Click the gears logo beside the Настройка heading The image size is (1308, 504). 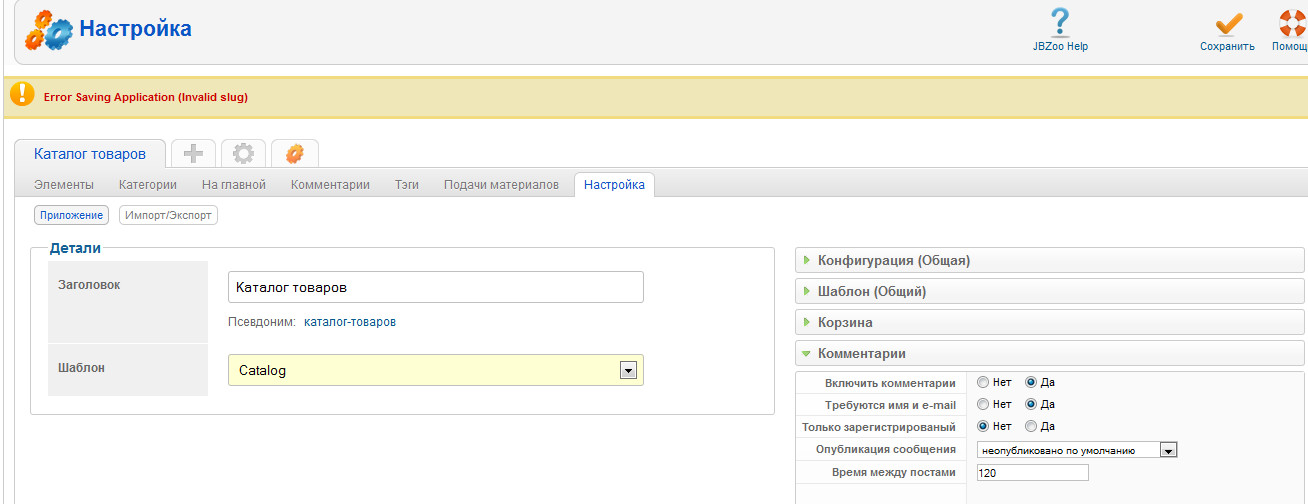click(48, 31)
